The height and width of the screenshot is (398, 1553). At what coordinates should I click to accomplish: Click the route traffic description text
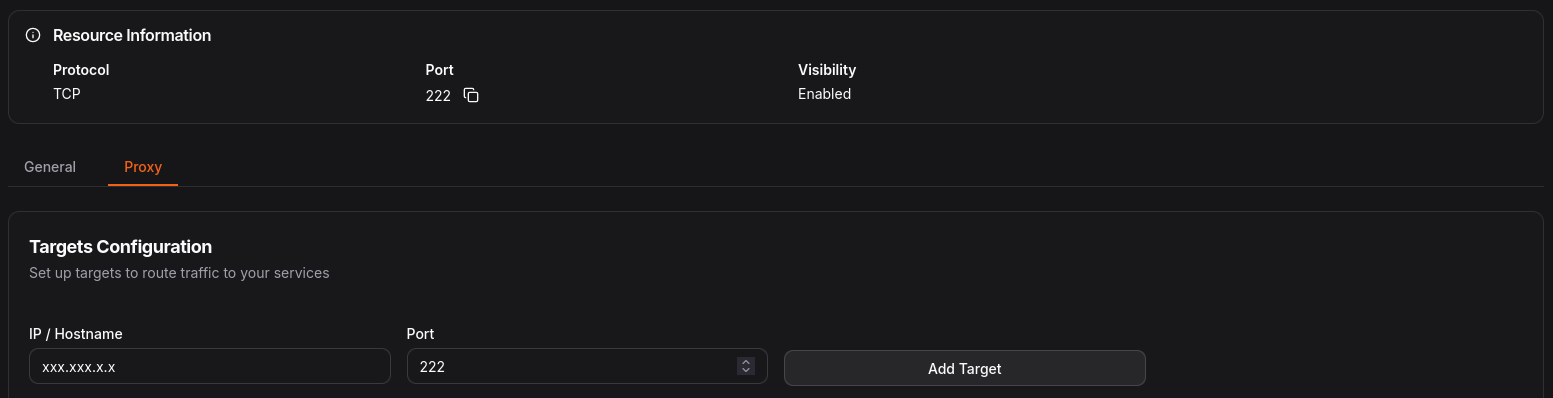(179, 272)
